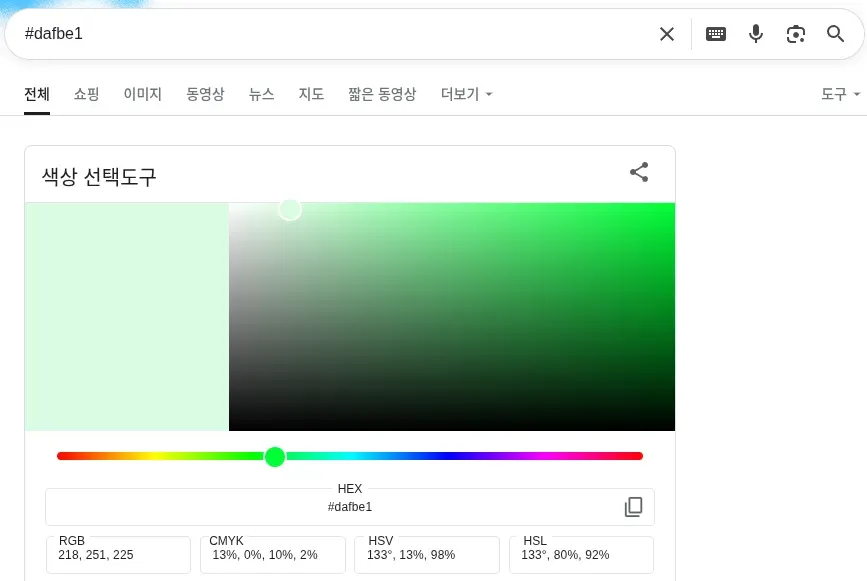The width and height of the screenshot is (867, 581).
Task: Go to the 뉴스 tab
Action: coord(261,94)
